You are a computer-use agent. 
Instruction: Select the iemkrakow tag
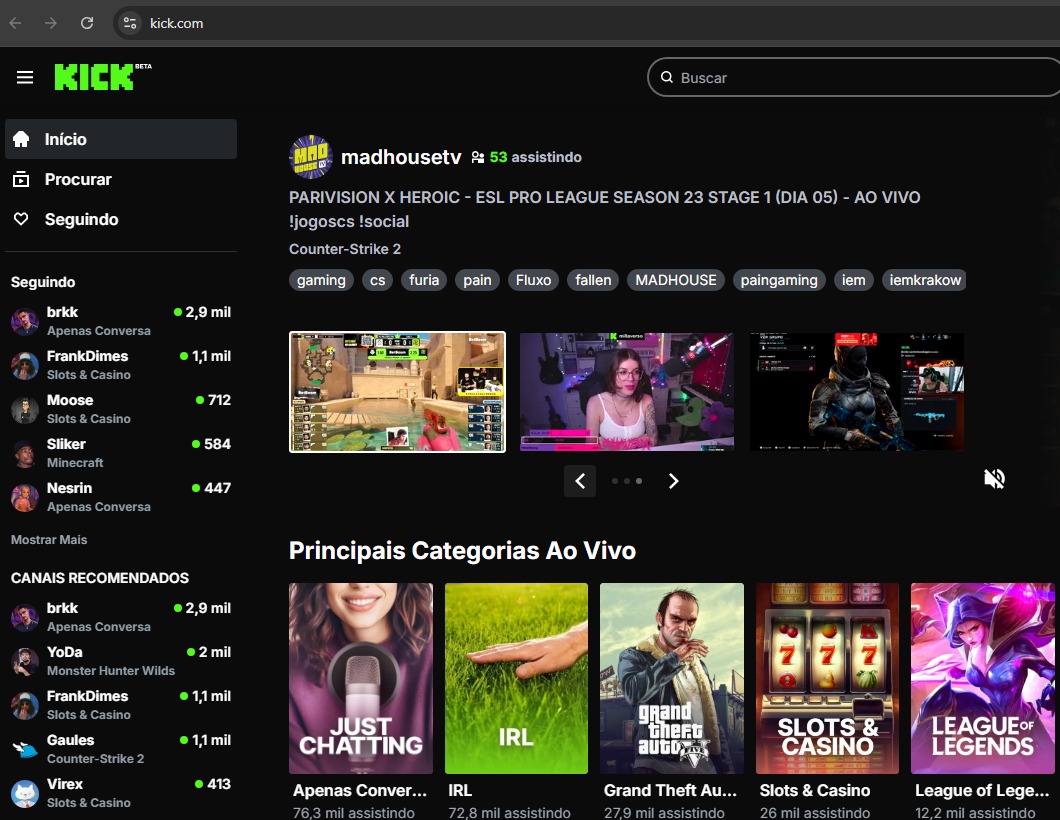[x=924, y=280]
